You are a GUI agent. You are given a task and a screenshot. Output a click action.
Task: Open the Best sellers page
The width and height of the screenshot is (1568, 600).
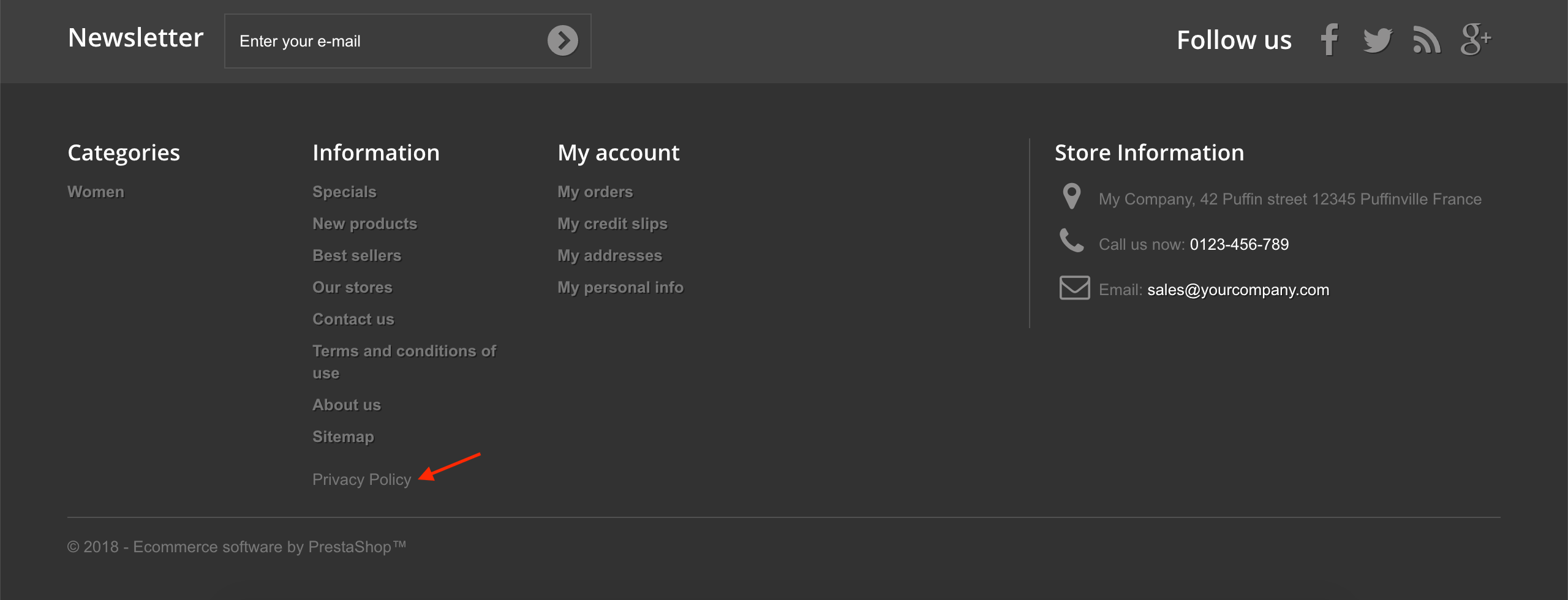pos(357,255)
